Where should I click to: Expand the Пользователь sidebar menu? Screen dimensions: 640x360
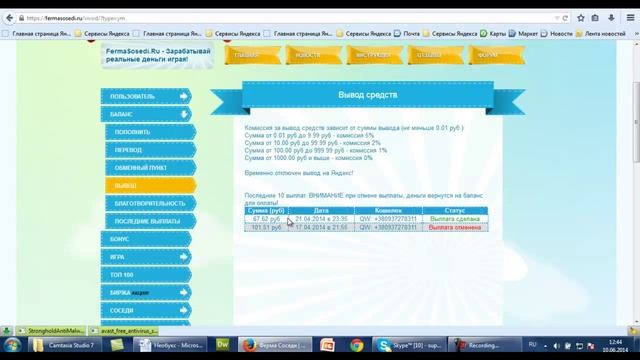tap(146, 96)
